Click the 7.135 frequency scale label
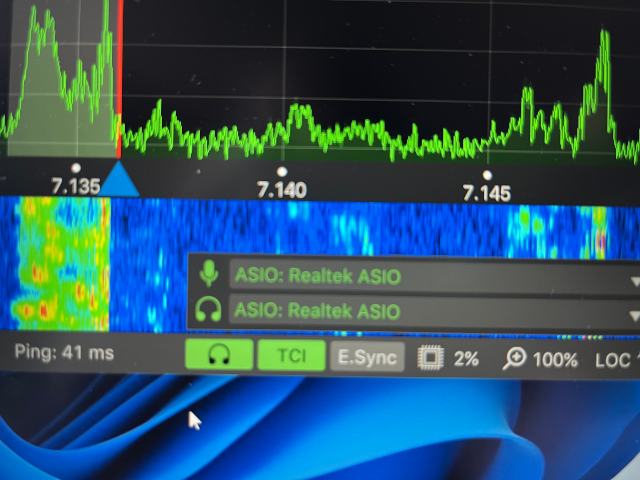Image resolution: width=640 pixels, height=480 pixels. click(76, 186)
